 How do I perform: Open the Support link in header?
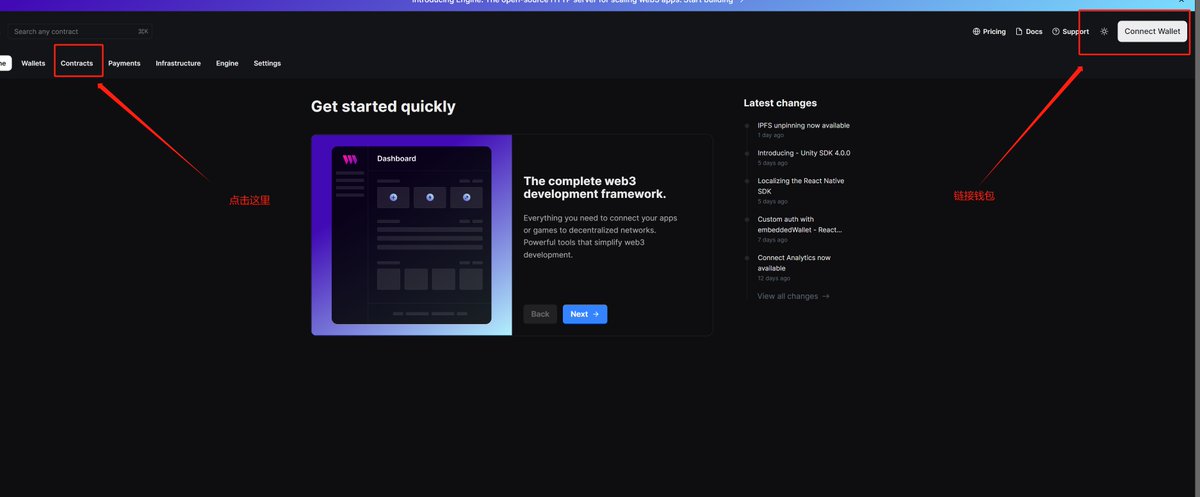click(x=1070, y=31)
